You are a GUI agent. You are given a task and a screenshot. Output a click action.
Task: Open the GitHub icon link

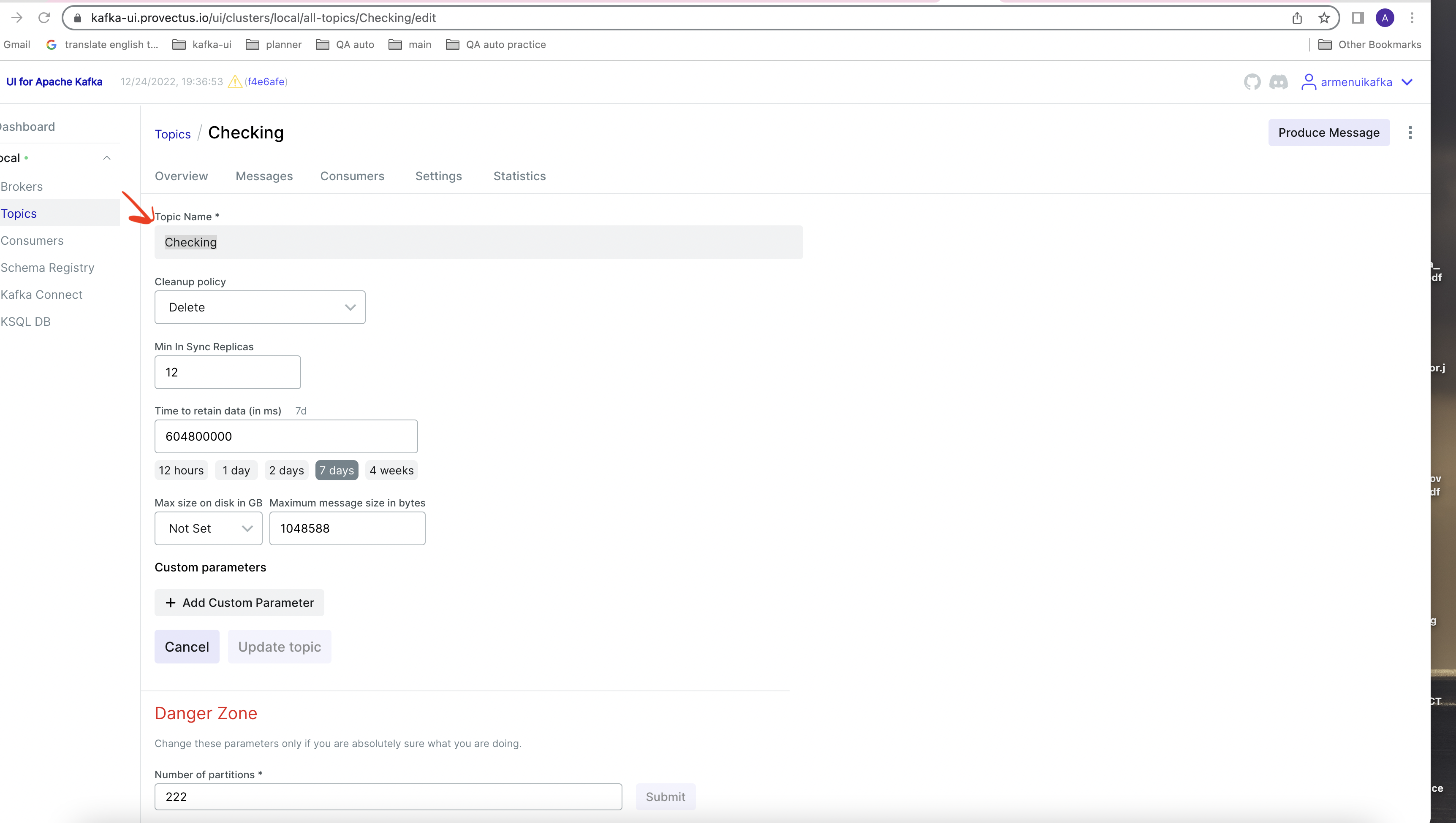click(x=1252, y=82)
